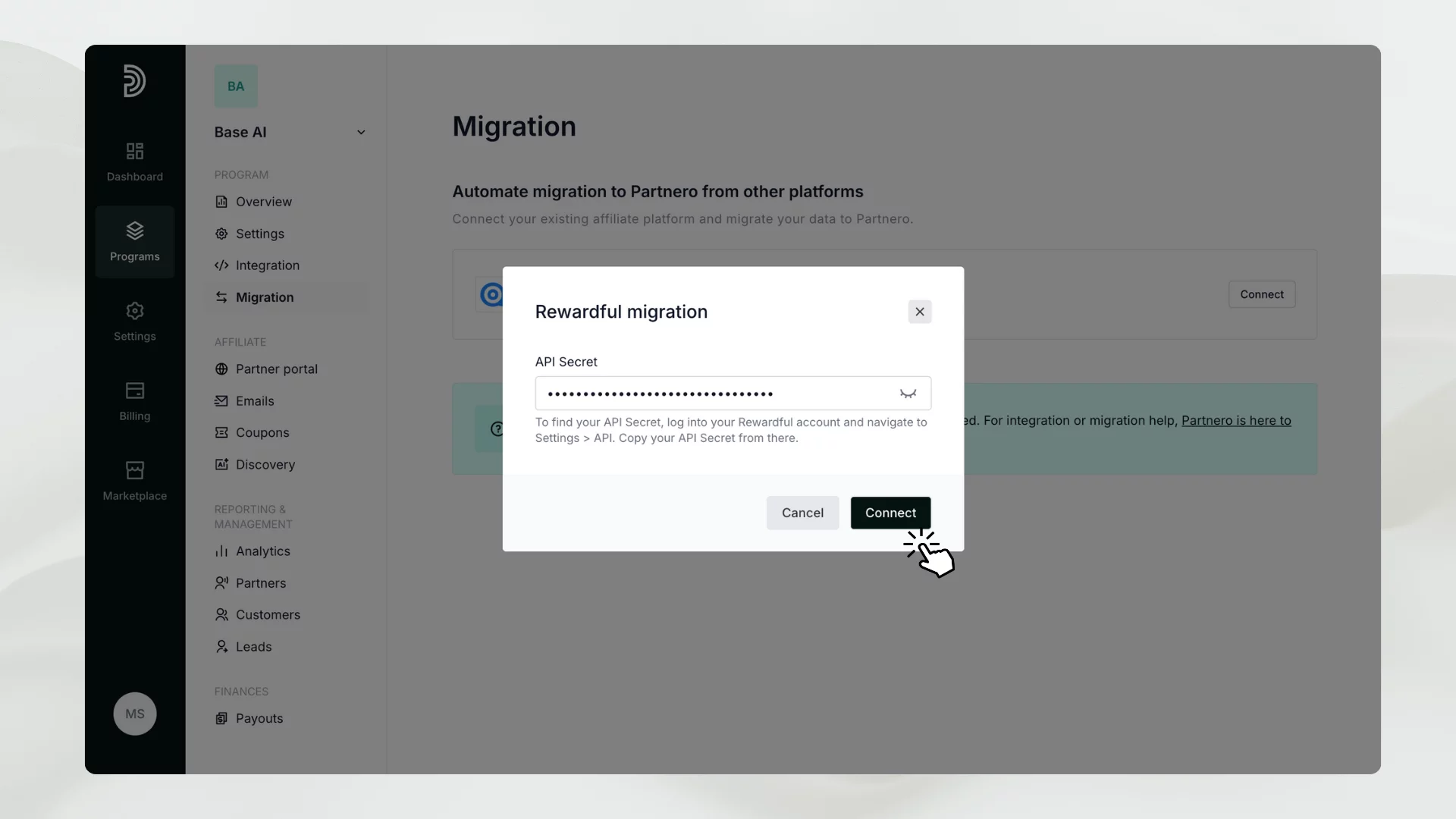This screenshot has width=1456, height=819.
Task: Open the Payouts menu item
Action: [259, 718]
